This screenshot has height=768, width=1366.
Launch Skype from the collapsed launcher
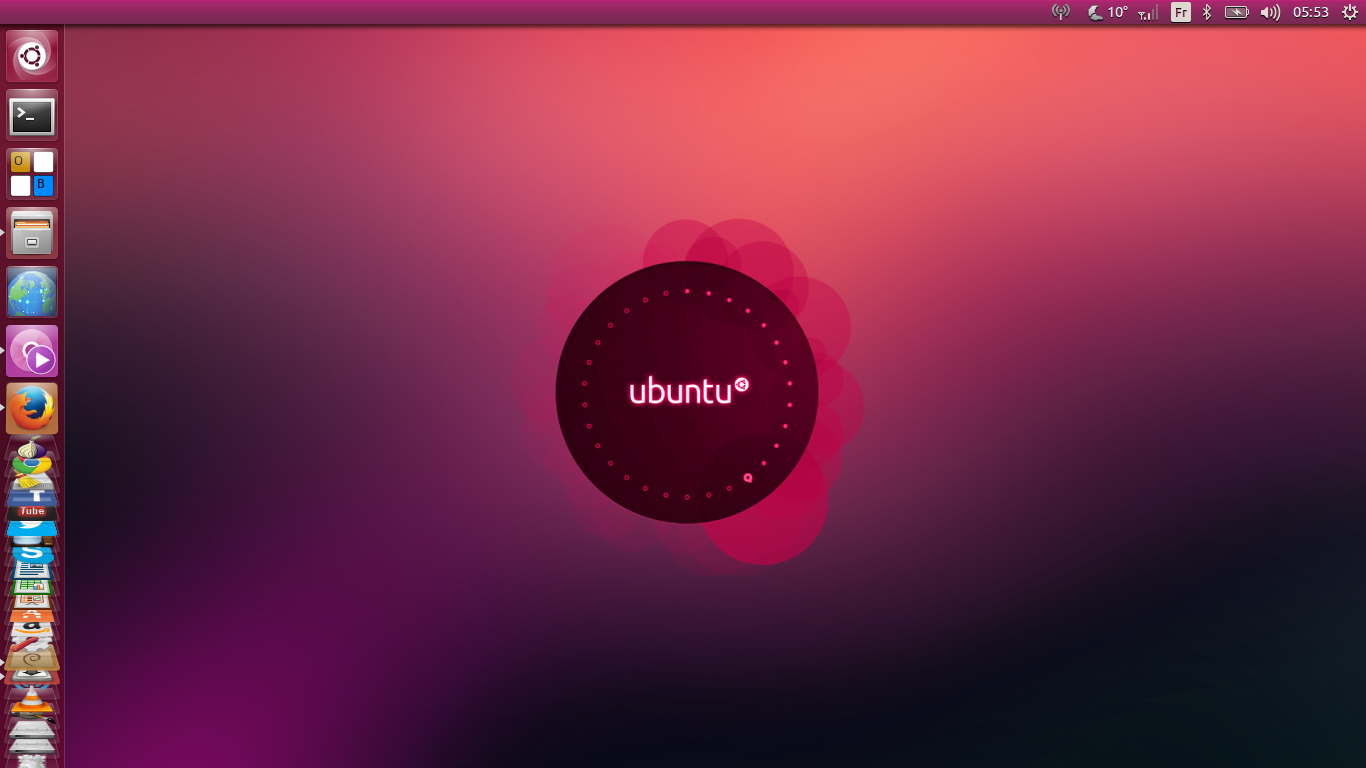32,553
